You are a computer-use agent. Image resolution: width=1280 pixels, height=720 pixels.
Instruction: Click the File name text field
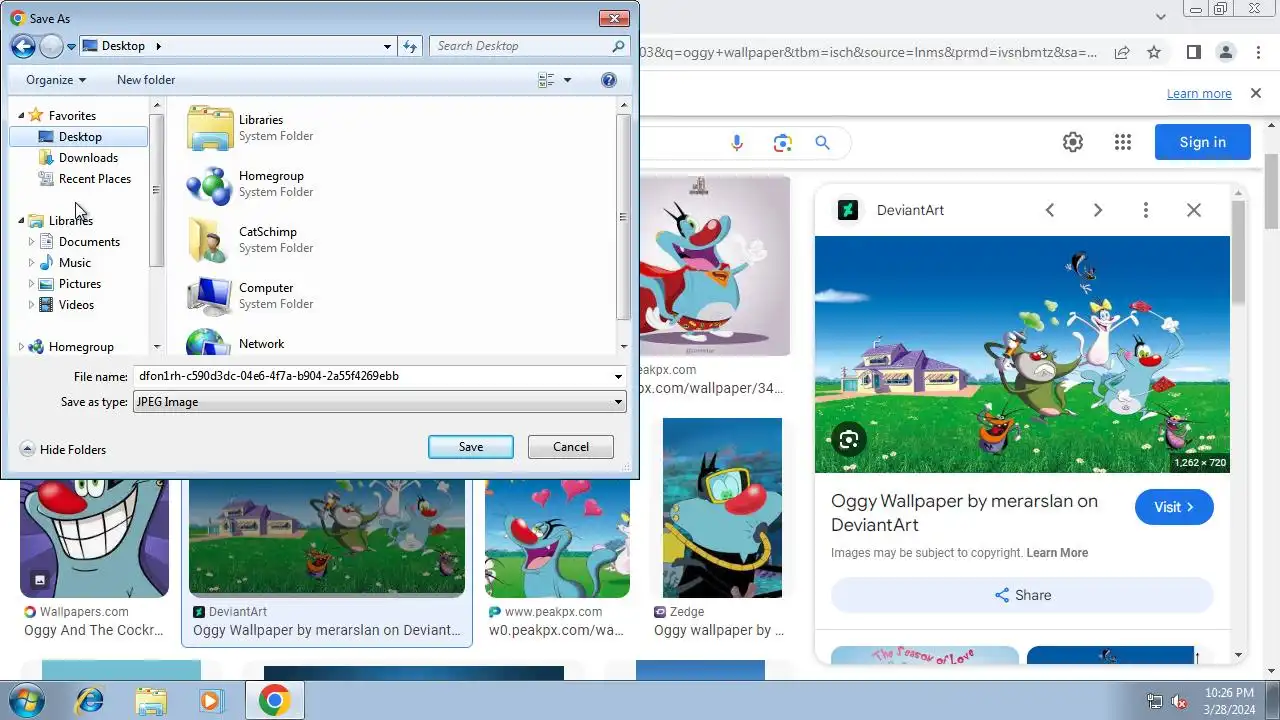371,376
